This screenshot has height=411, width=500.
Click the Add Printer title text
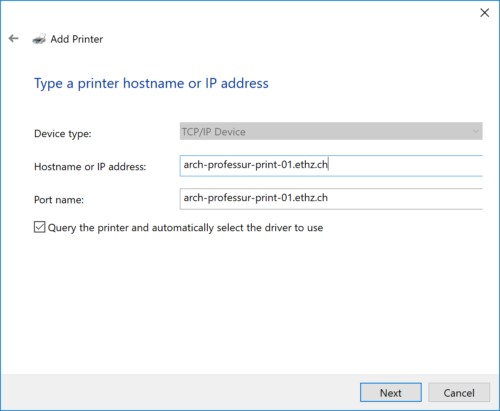tap(77, 39)
